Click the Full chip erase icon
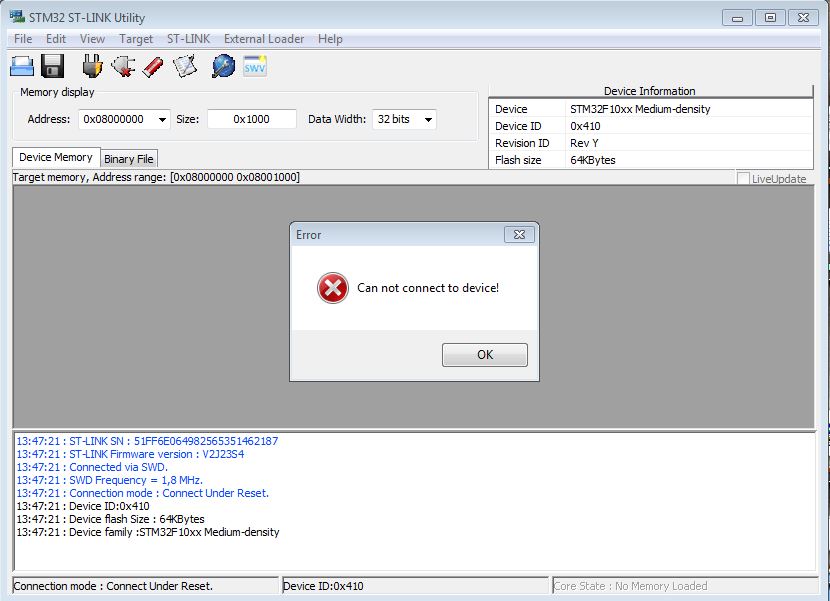This screenshot has width=830, height=601. pyautogui.click(x=153, y=67)
